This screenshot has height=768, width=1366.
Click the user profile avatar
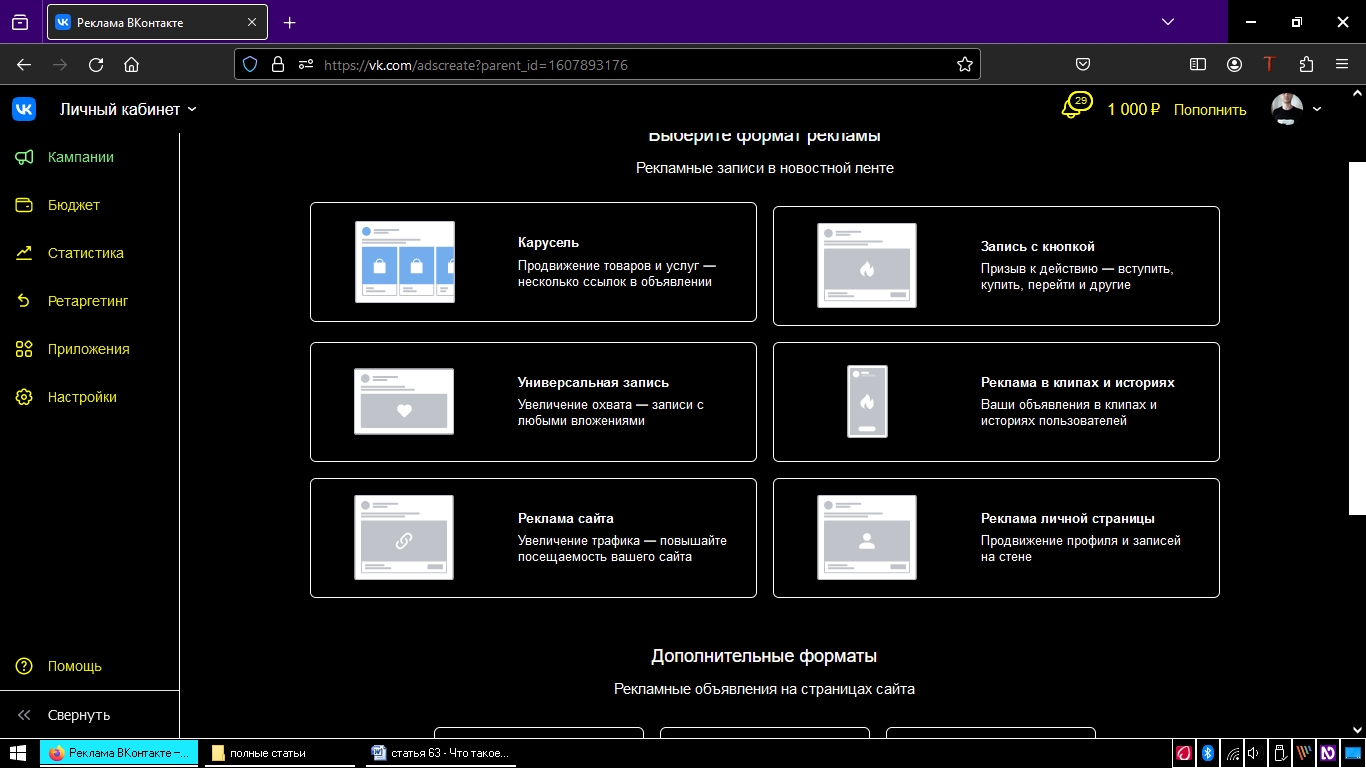(1287, 109)
